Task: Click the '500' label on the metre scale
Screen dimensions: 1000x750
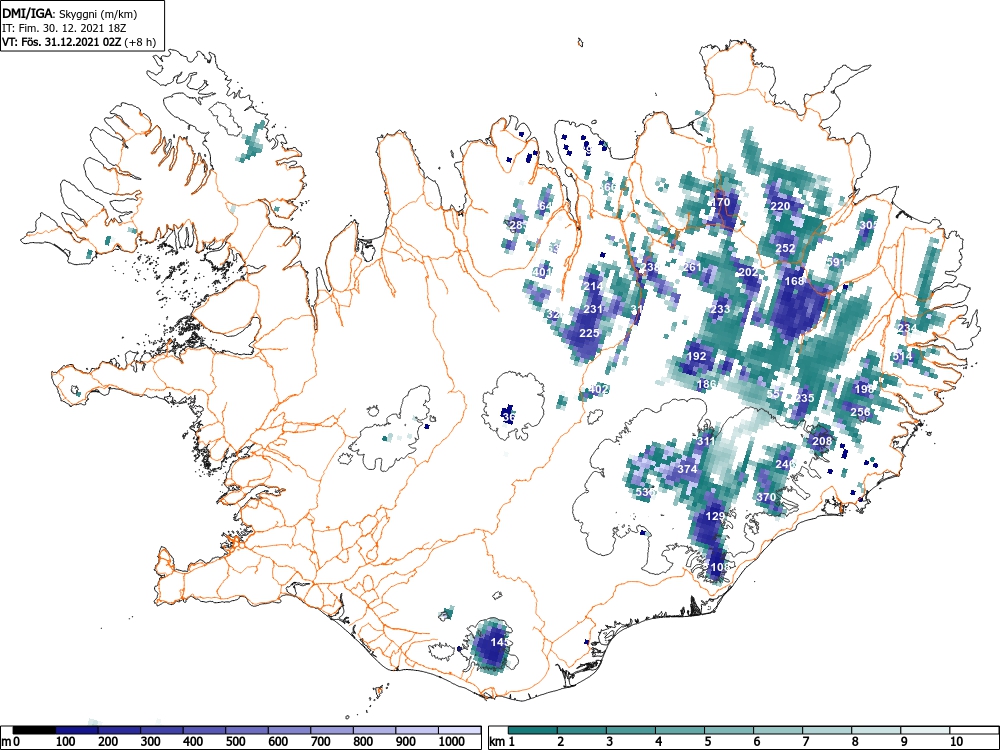Action: 236,742
